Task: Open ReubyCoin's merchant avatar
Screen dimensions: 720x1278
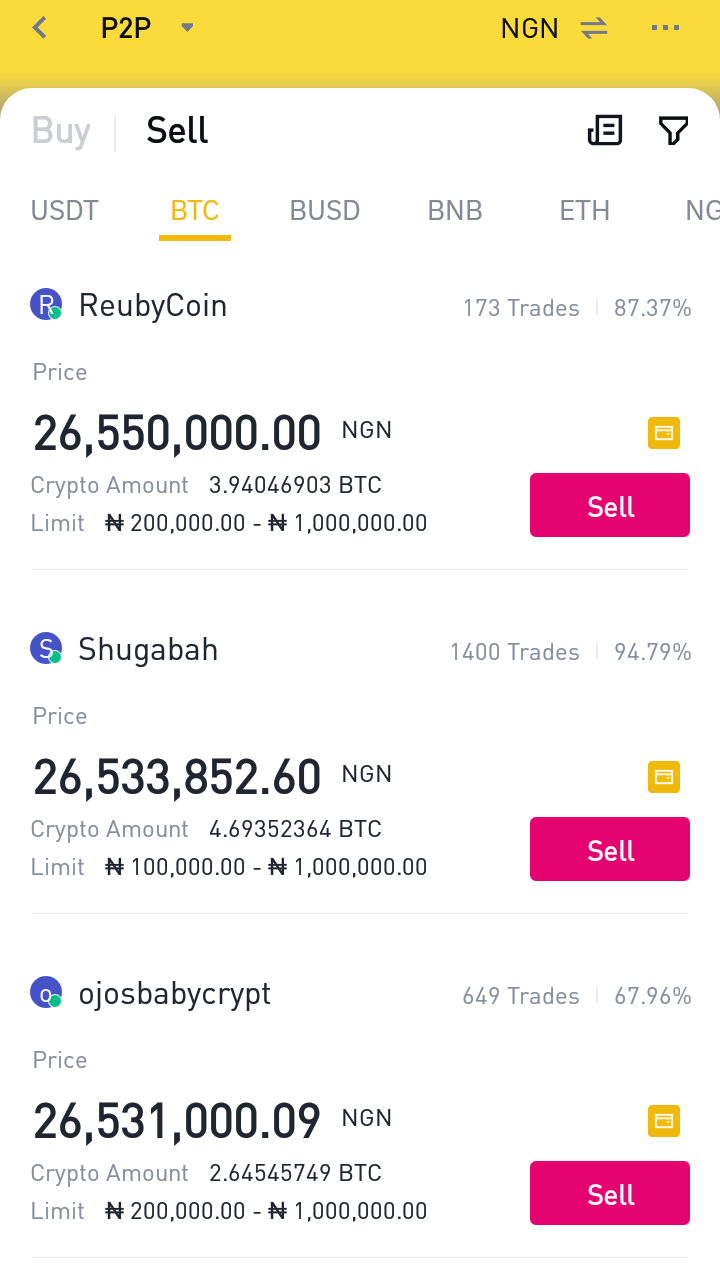Action: coord(46,305)
